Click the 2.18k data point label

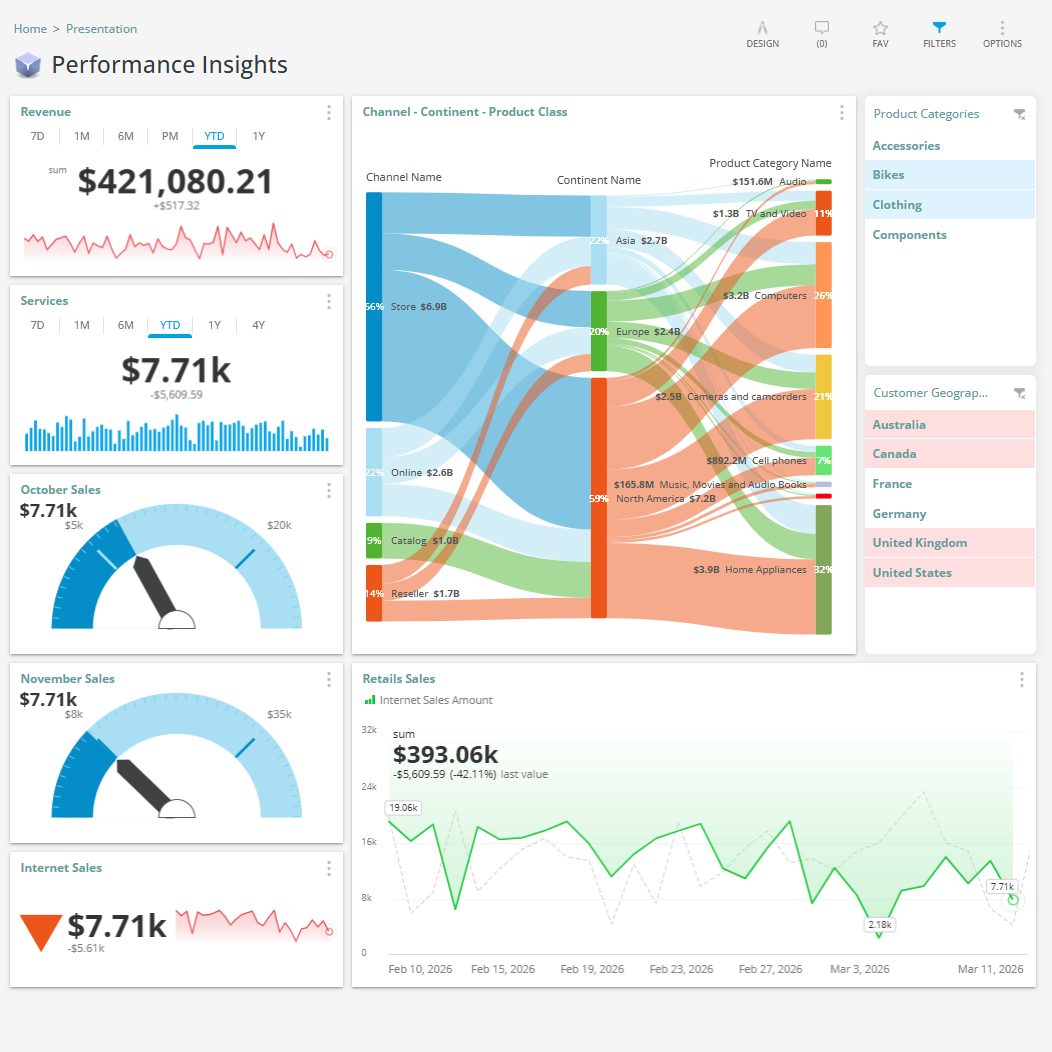(879, 925)
